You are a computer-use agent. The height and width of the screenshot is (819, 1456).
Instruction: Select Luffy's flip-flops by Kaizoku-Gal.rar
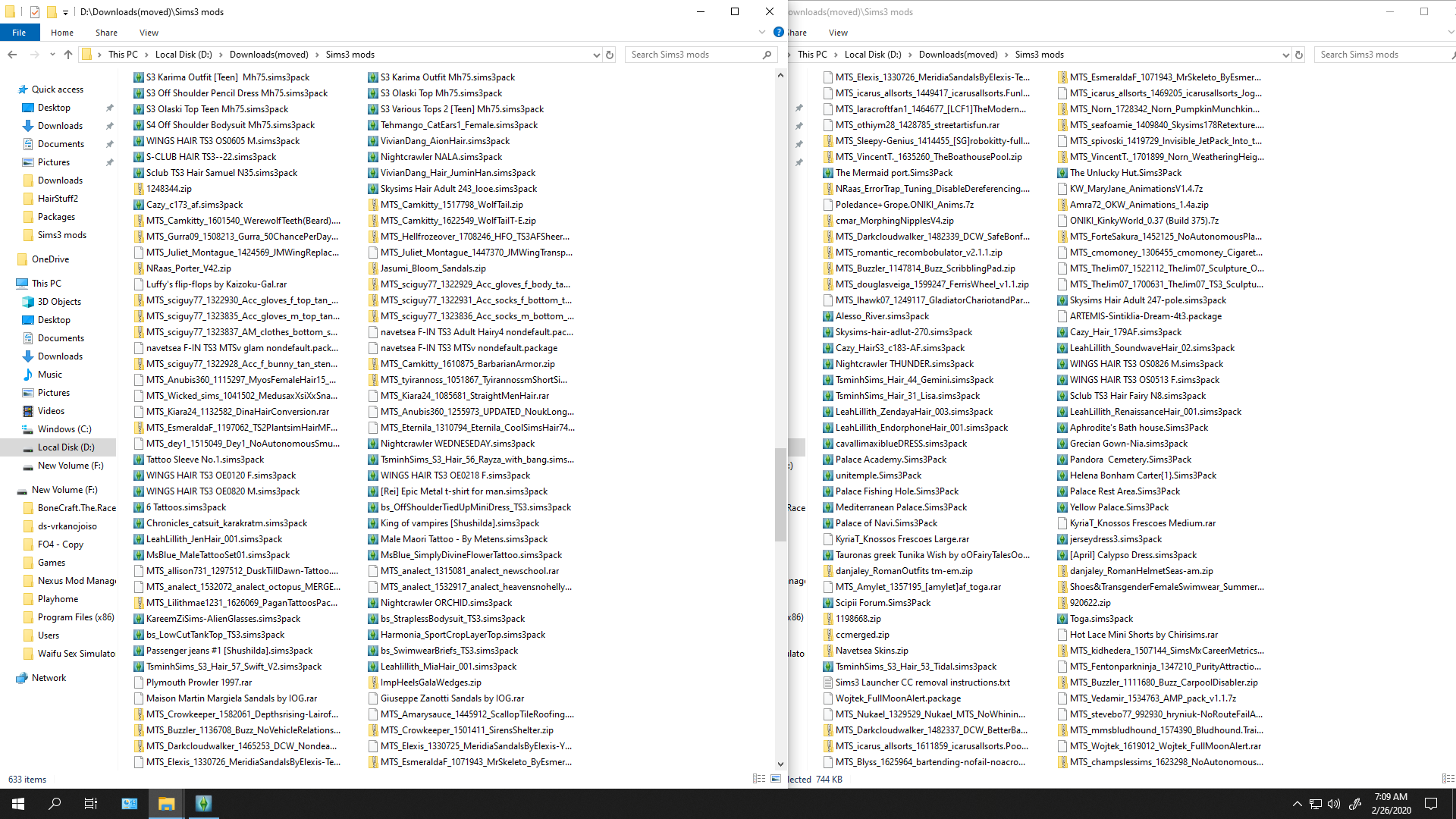[216, 284]
